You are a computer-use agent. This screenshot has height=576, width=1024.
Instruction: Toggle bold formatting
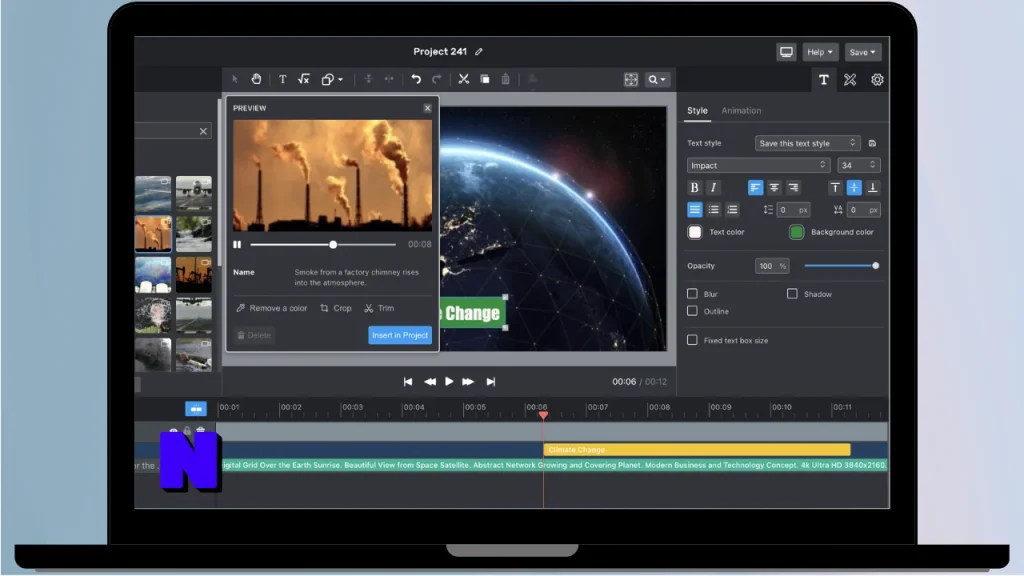694,187
